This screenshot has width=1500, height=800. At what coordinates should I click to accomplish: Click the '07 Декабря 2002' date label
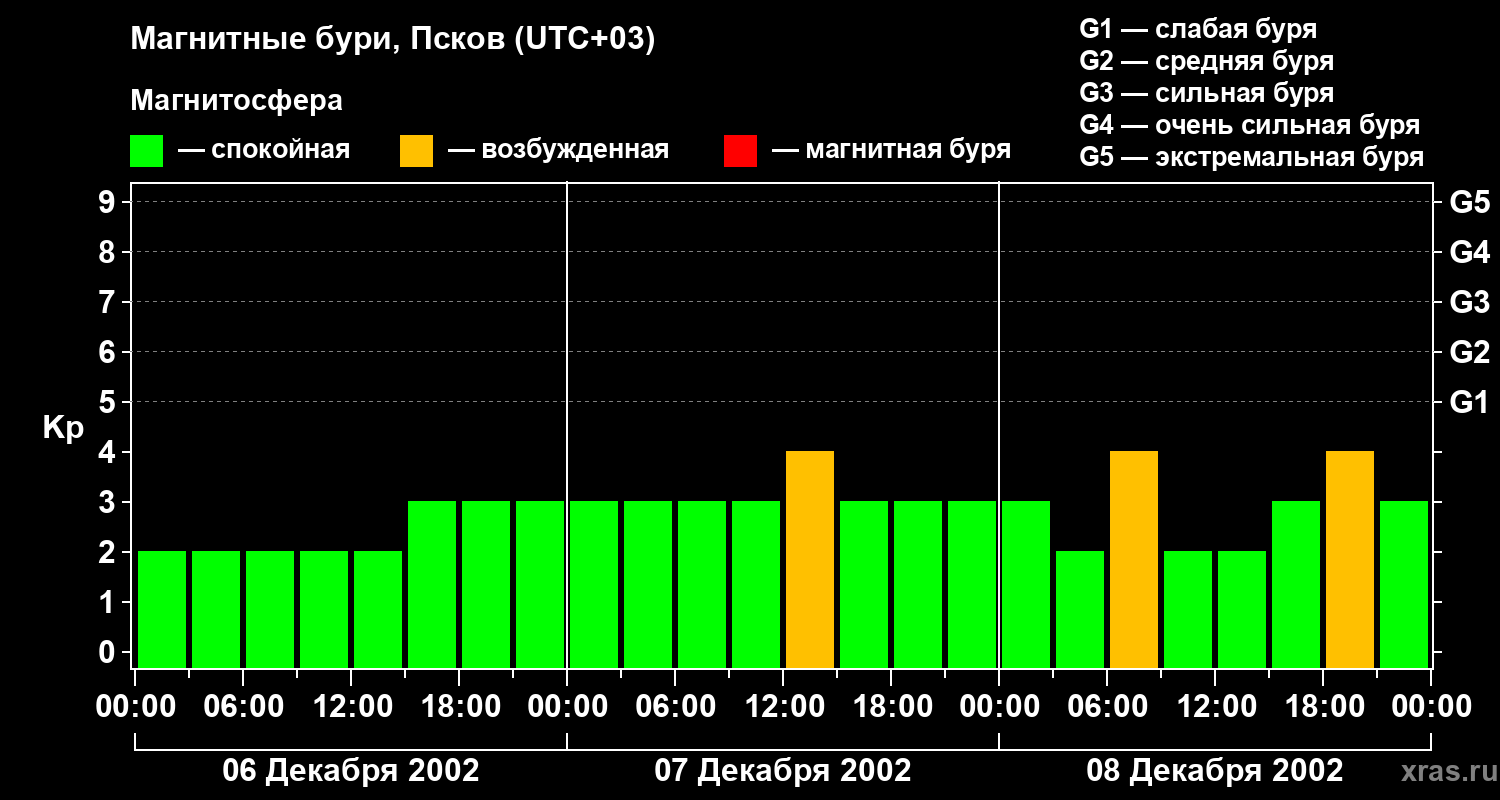point(783,771)
